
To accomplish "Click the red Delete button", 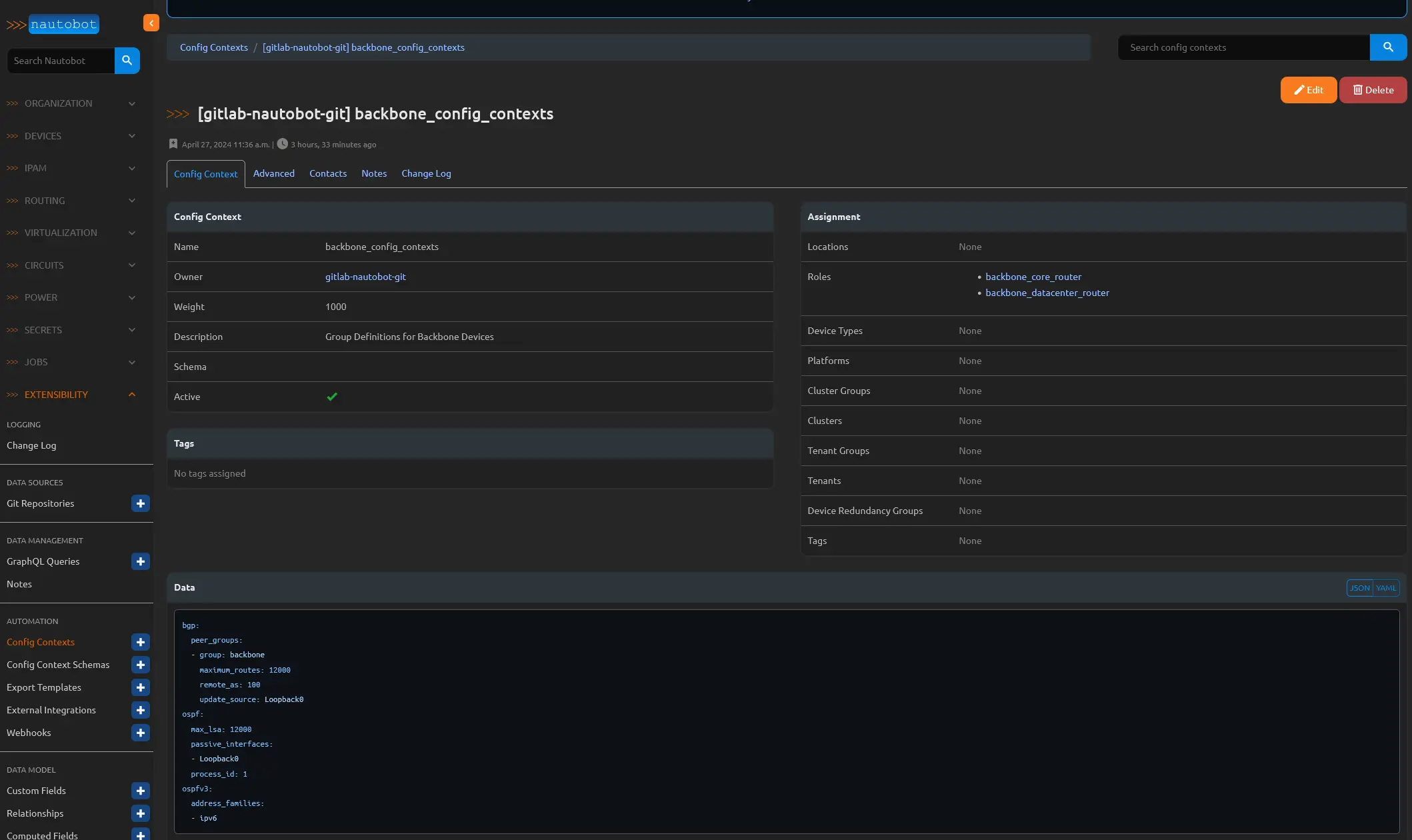I will [1373, 90].
